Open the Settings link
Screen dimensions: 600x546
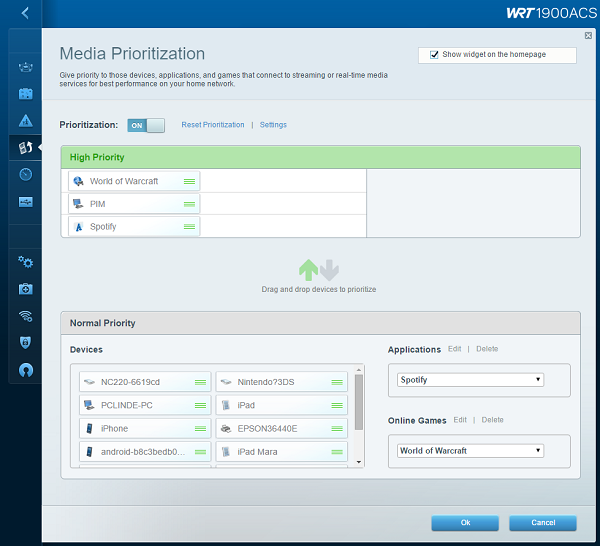(x=273, y=125)
